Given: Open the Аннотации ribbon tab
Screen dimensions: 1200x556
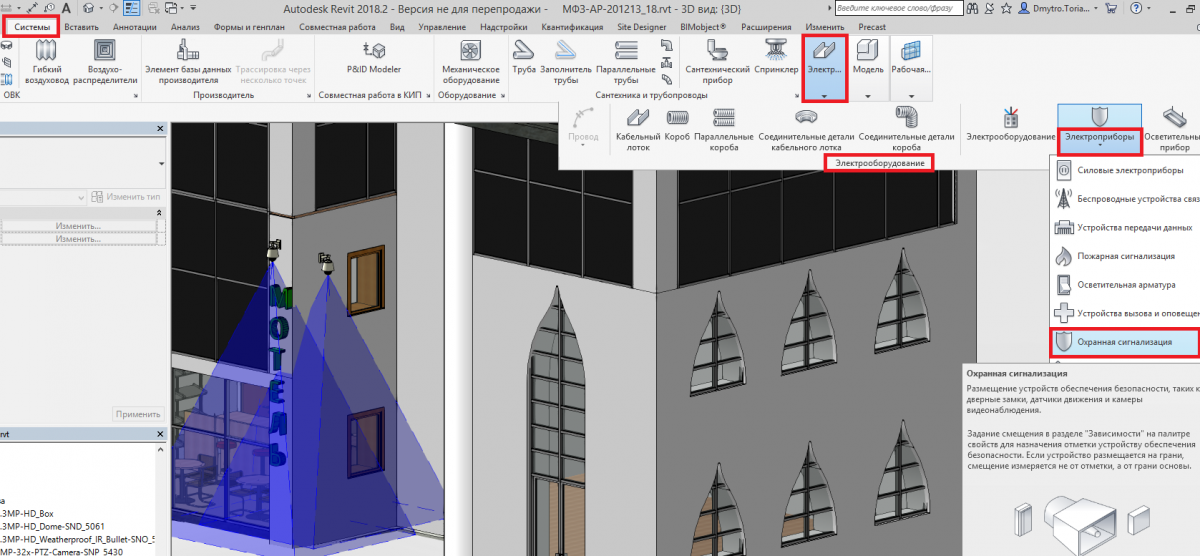Looking at the screenshot, I should point(135,27).
